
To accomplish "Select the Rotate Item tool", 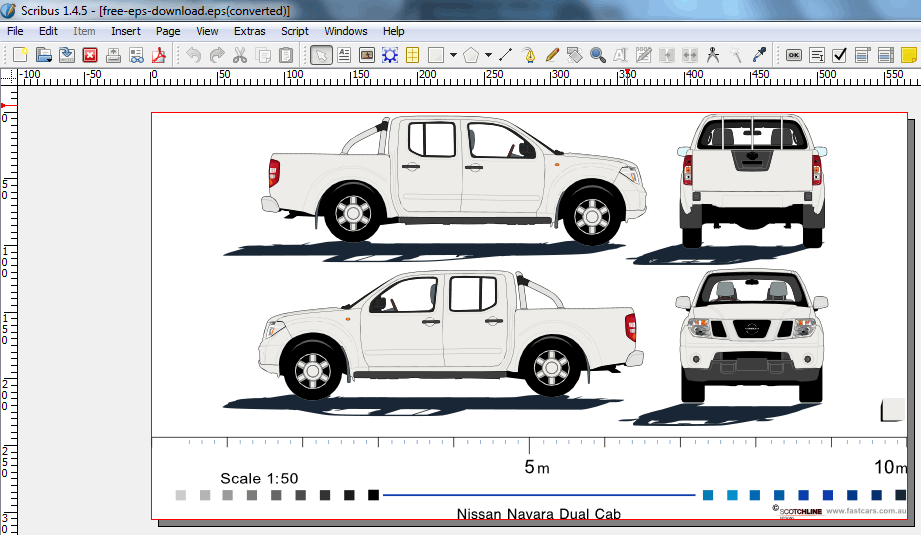I will point(574,55).
